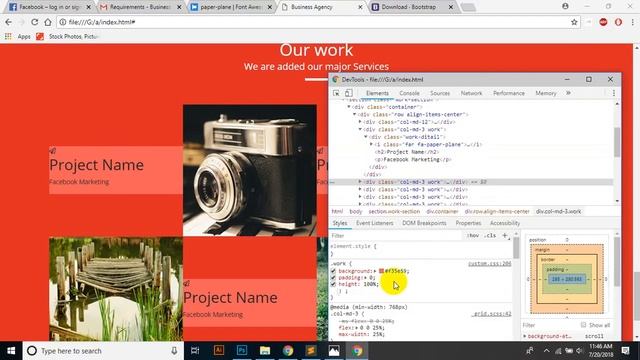Uncheck the background property checkbox
The image size is (640, 360).
(333, 271)
